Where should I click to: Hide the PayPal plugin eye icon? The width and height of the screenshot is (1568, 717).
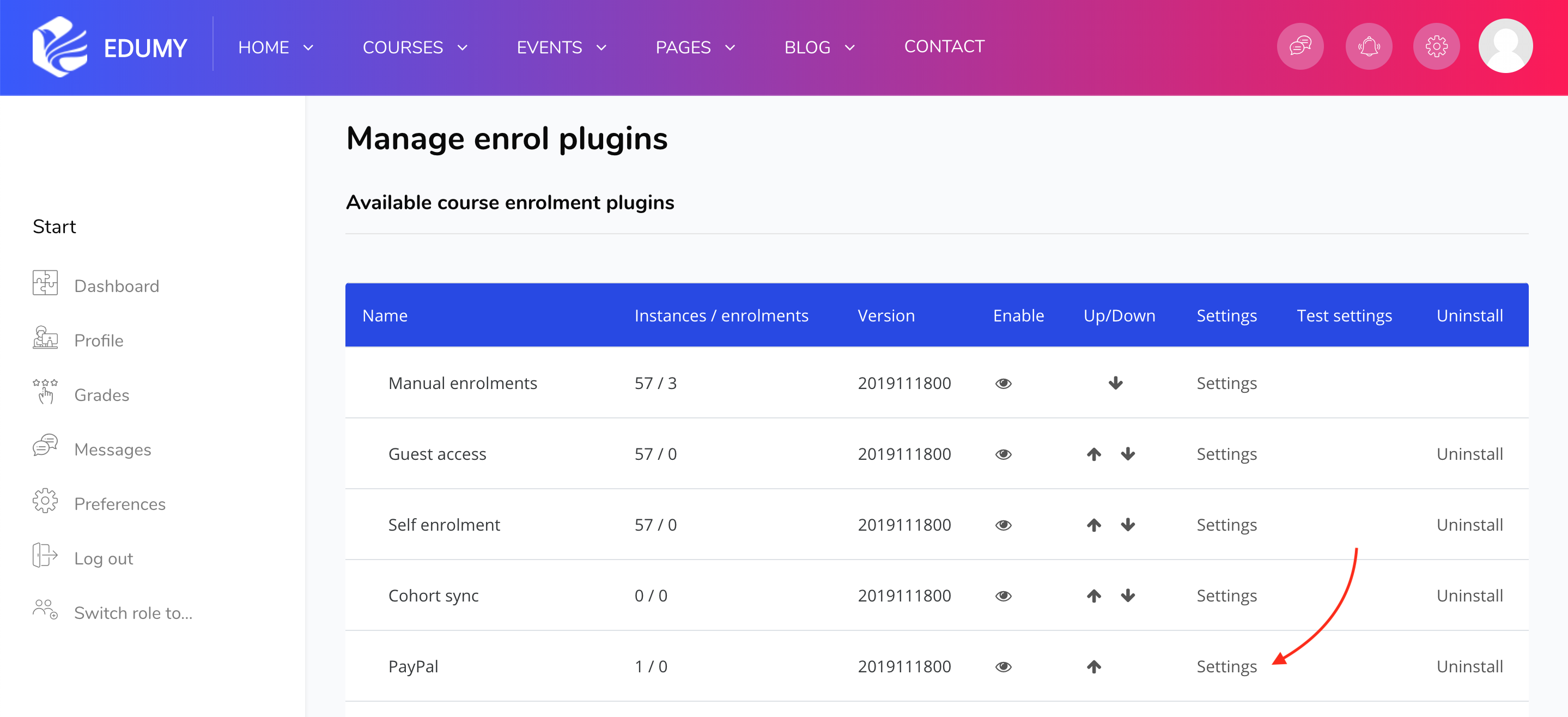[x=1003, y=667]
